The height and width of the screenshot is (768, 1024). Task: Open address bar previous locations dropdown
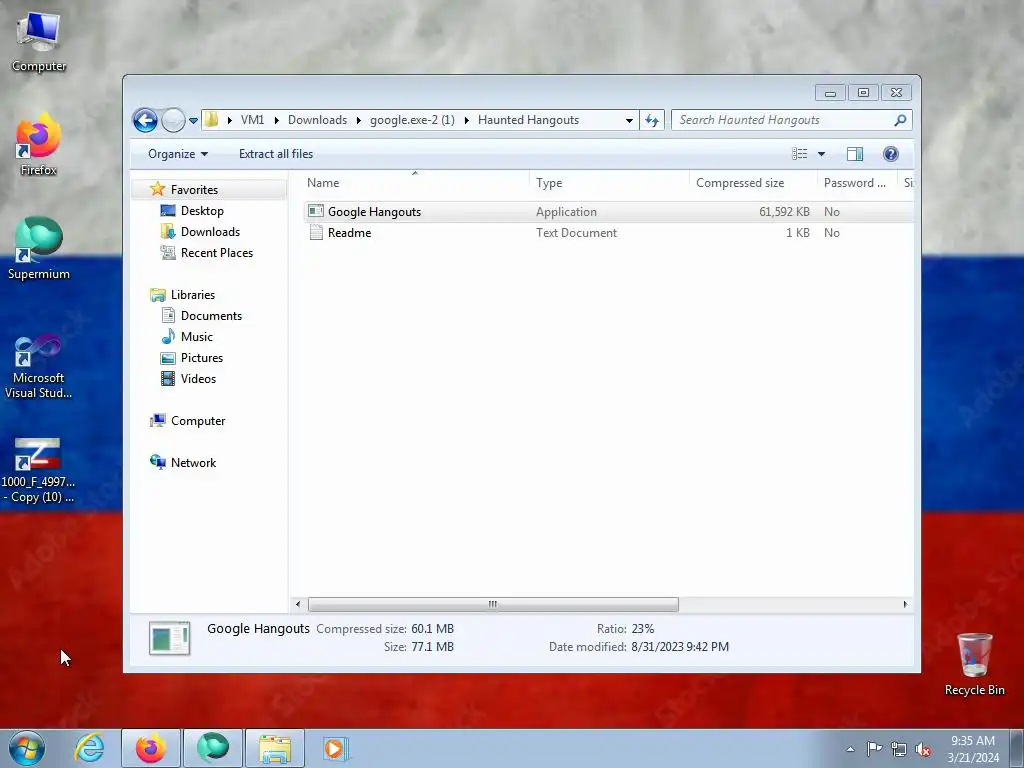point(629,120)
